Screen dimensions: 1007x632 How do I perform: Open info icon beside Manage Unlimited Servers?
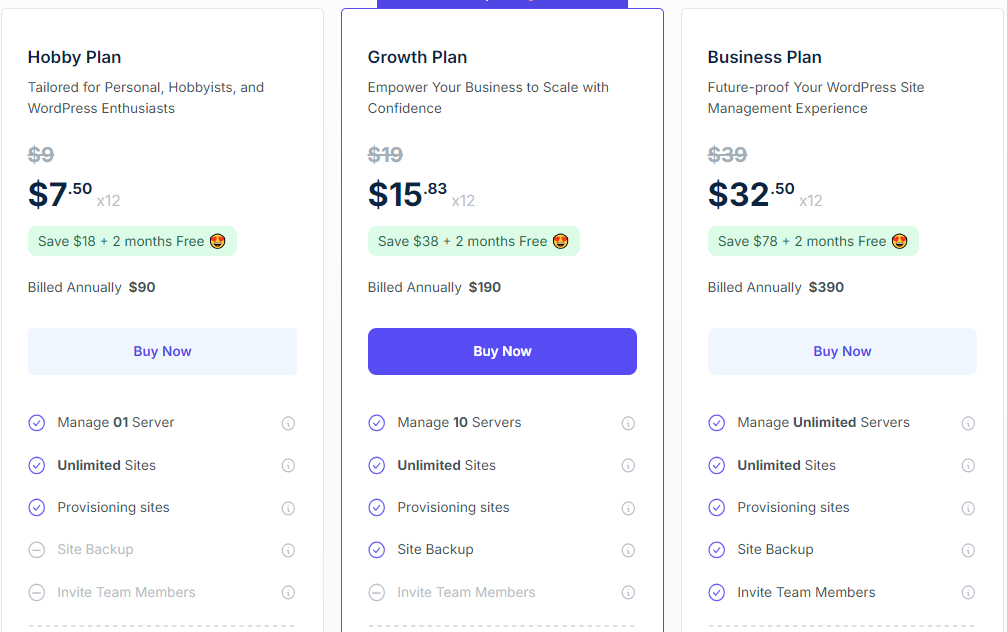pyautogui.click(x=968, y=423)
